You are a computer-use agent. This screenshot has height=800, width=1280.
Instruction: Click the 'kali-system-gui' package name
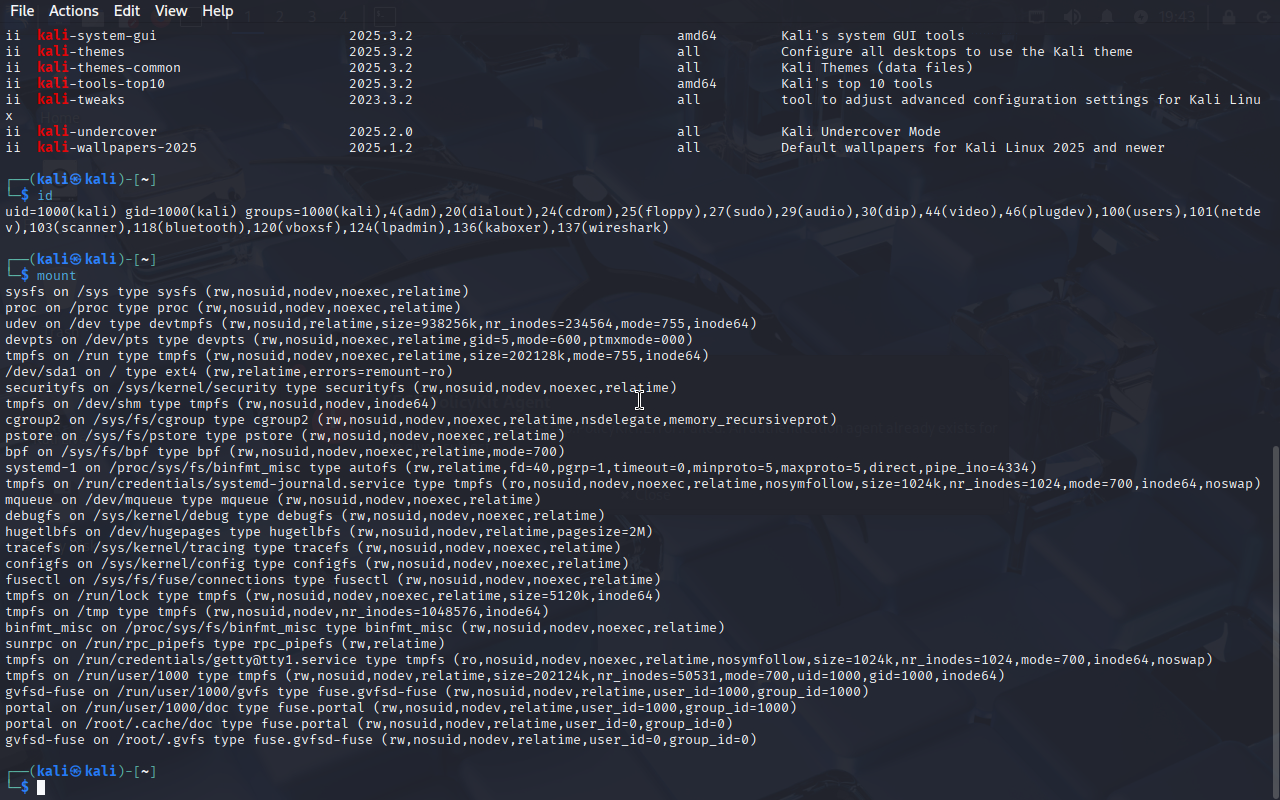(97, 35)
